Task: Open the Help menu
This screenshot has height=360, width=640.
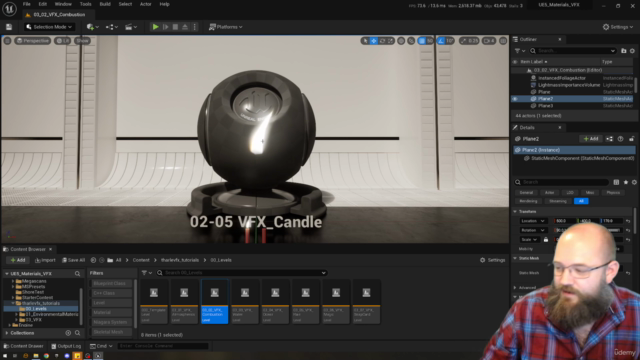Action: tap(164, 4)
